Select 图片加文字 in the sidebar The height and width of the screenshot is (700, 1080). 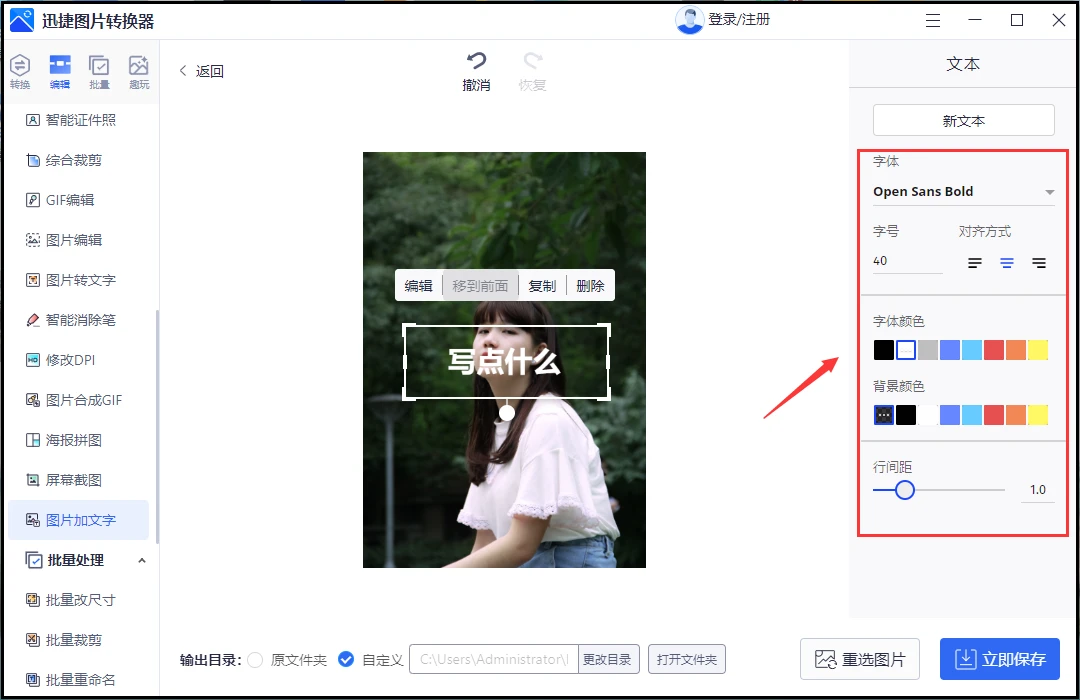click(x=79, y=519)
